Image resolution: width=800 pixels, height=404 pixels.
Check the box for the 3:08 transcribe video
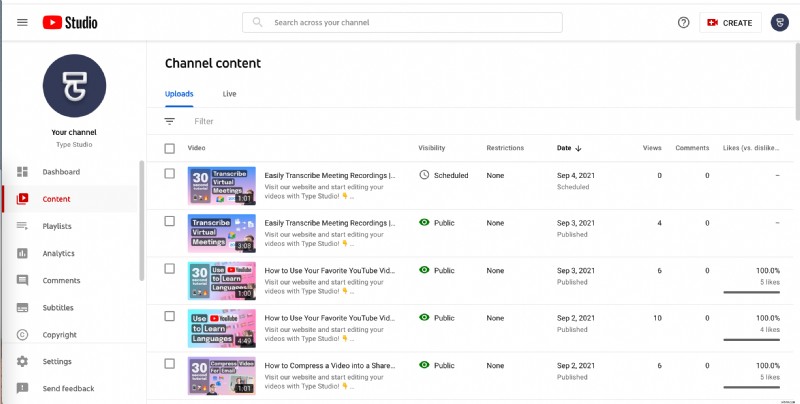(169, 221)
